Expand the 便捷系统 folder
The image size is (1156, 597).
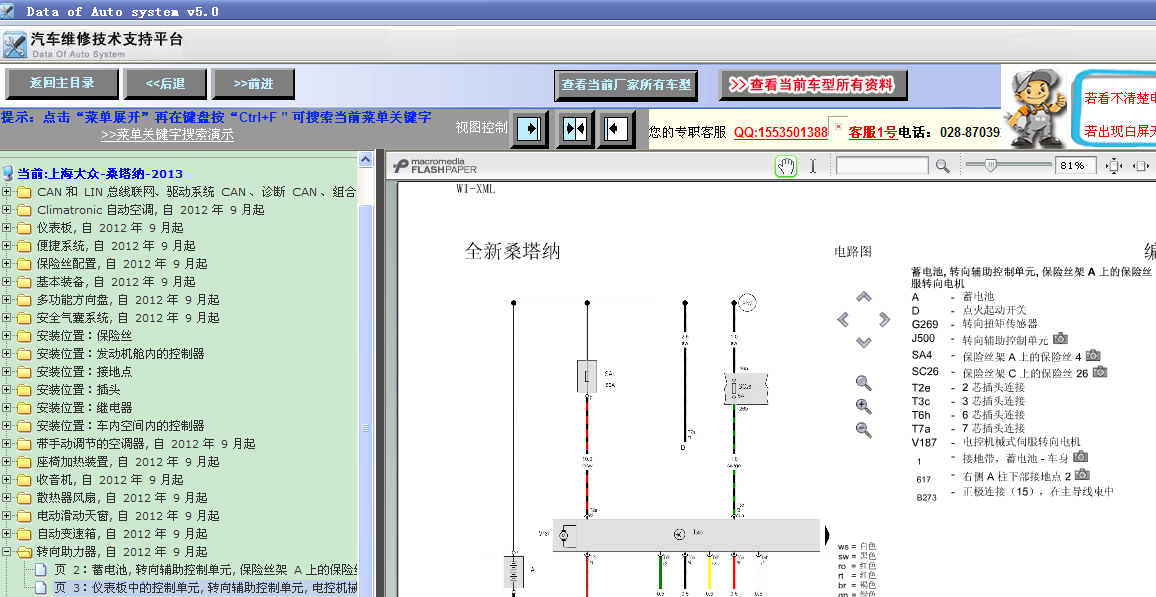point(7,245)
